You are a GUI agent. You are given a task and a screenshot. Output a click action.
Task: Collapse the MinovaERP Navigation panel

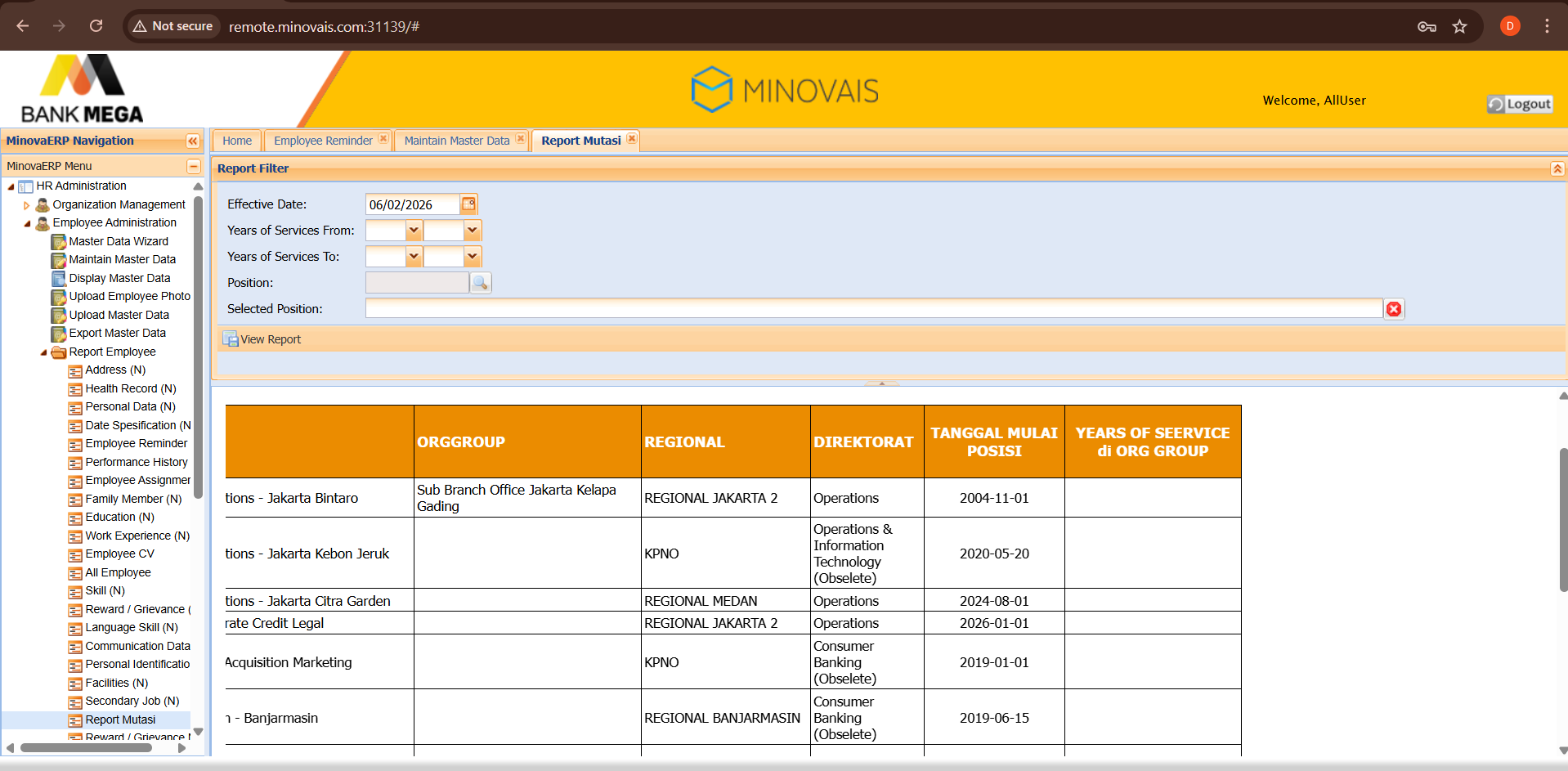pyautogui.click(x=193, y=141)
